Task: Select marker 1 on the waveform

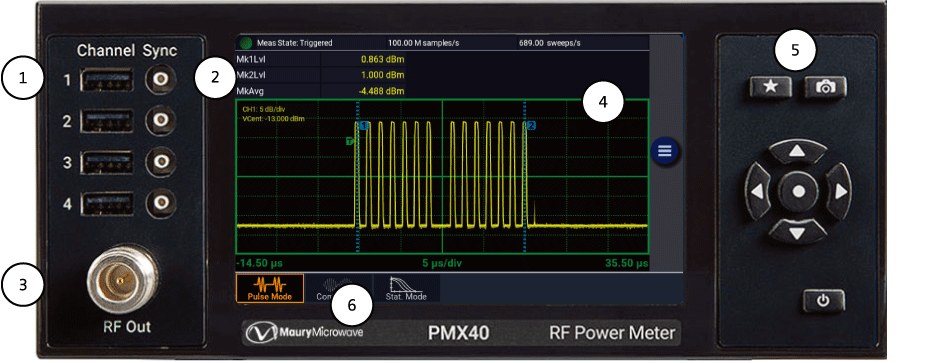Action: tap(365, 126)
